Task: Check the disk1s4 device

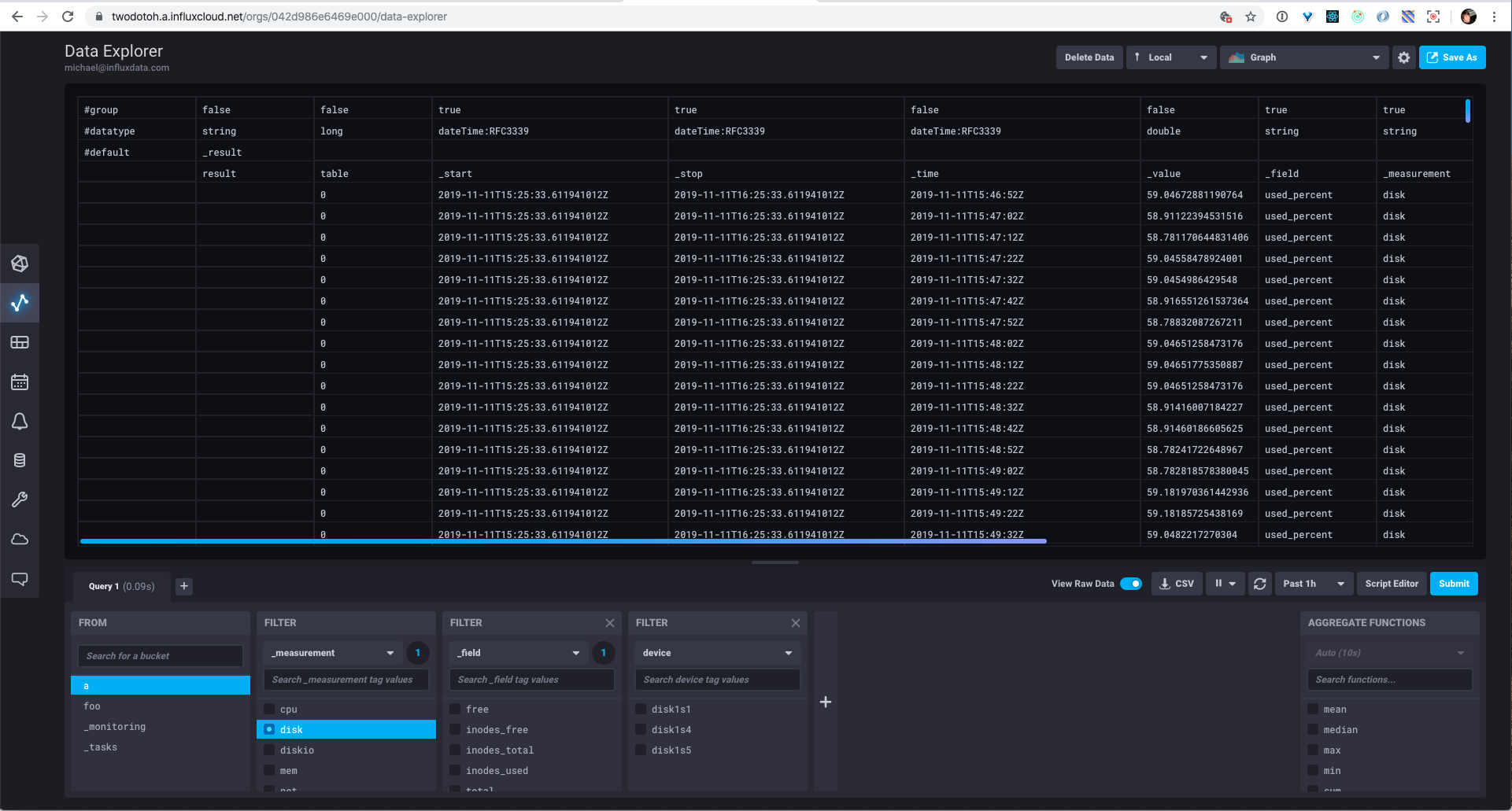Action: pos(641,729)
